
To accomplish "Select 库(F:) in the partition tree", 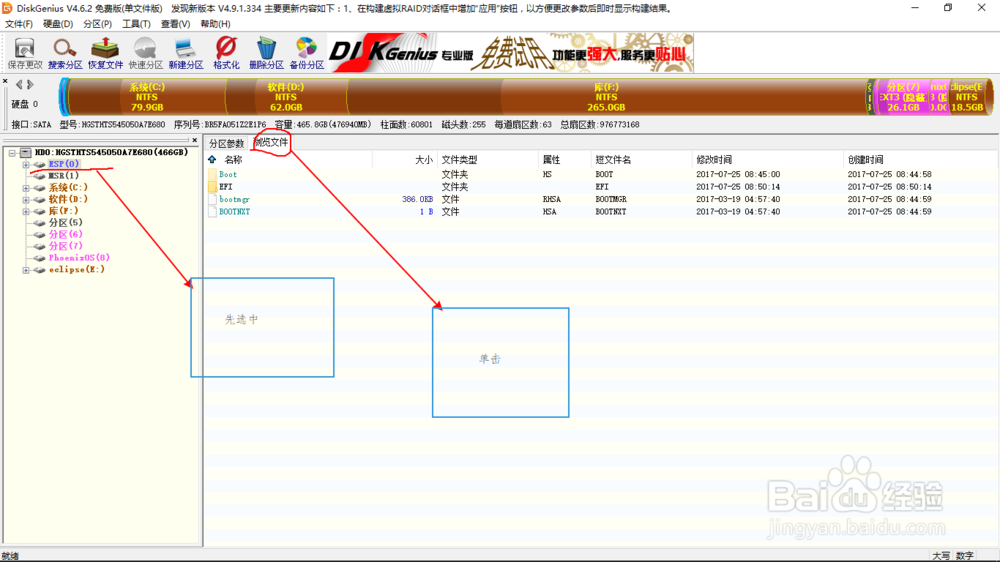I will tap(63, 211).
